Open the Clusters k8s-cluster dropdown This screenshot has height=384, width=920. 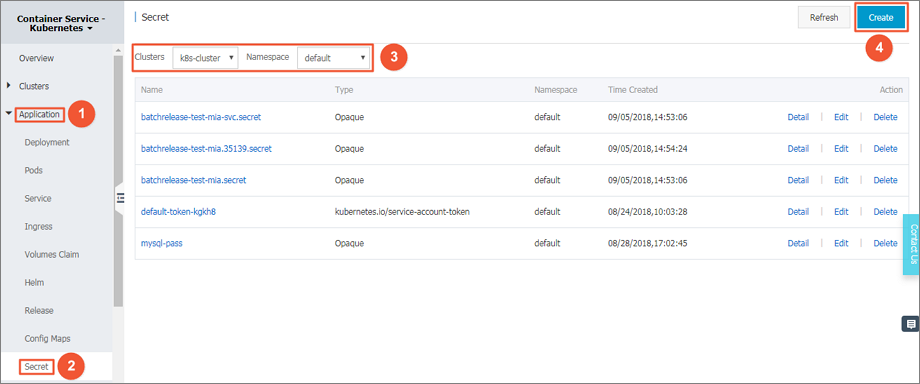click(x=205, y=58)
